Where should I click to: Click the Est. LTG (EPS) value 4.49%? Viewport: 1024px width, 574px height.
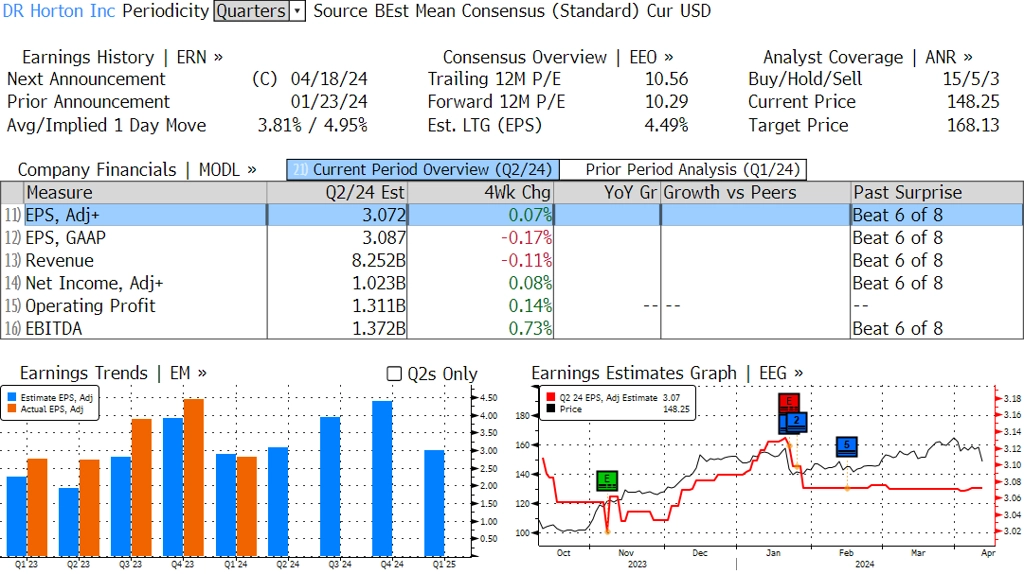[666, 125]
